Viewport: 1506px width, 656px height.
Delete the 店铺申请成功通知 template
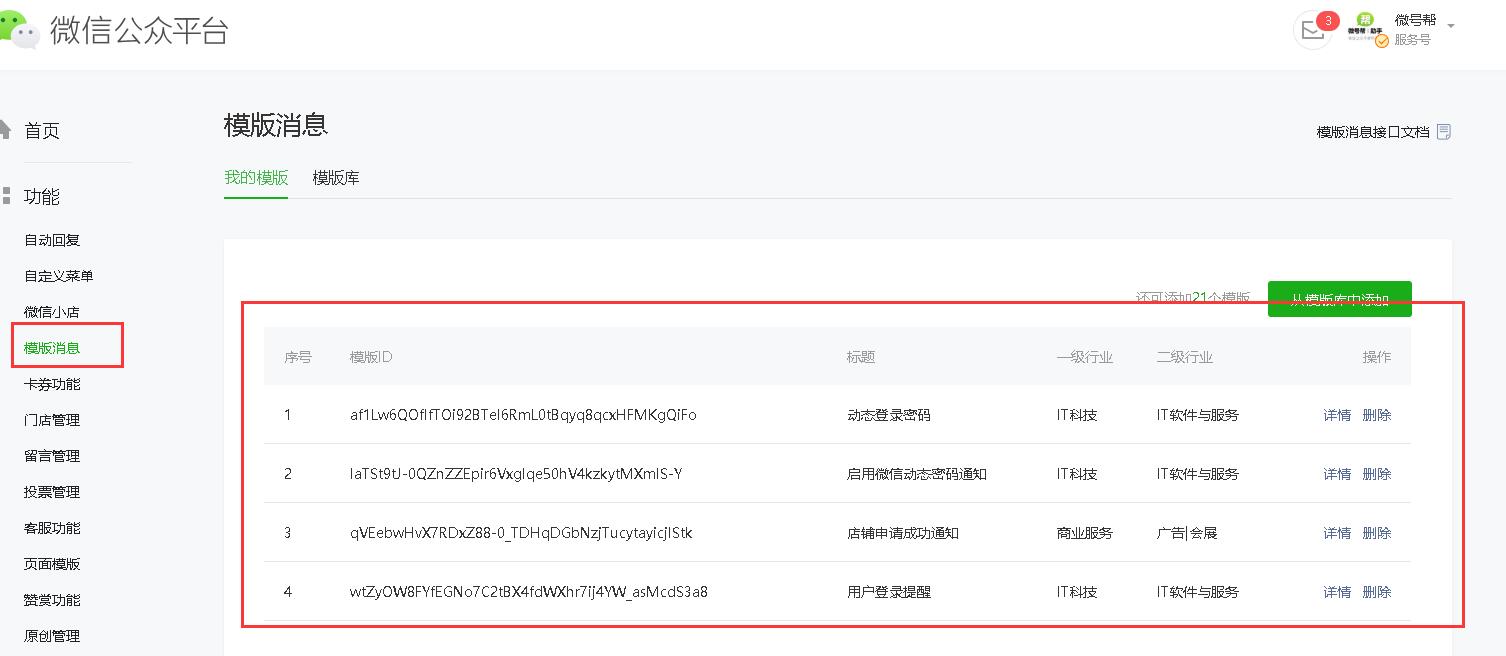[1377, 533]
